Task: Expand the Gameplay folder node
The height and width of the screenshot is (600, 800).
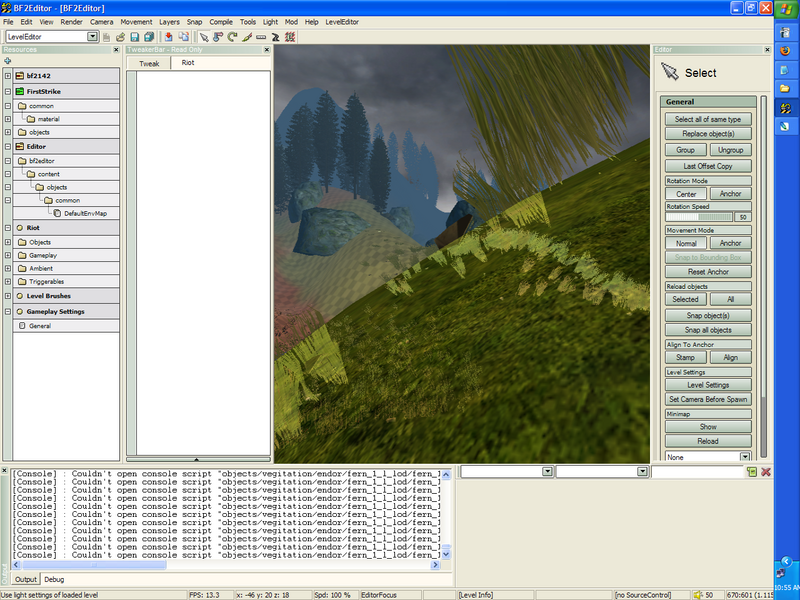Action: [x=8, y=255]
